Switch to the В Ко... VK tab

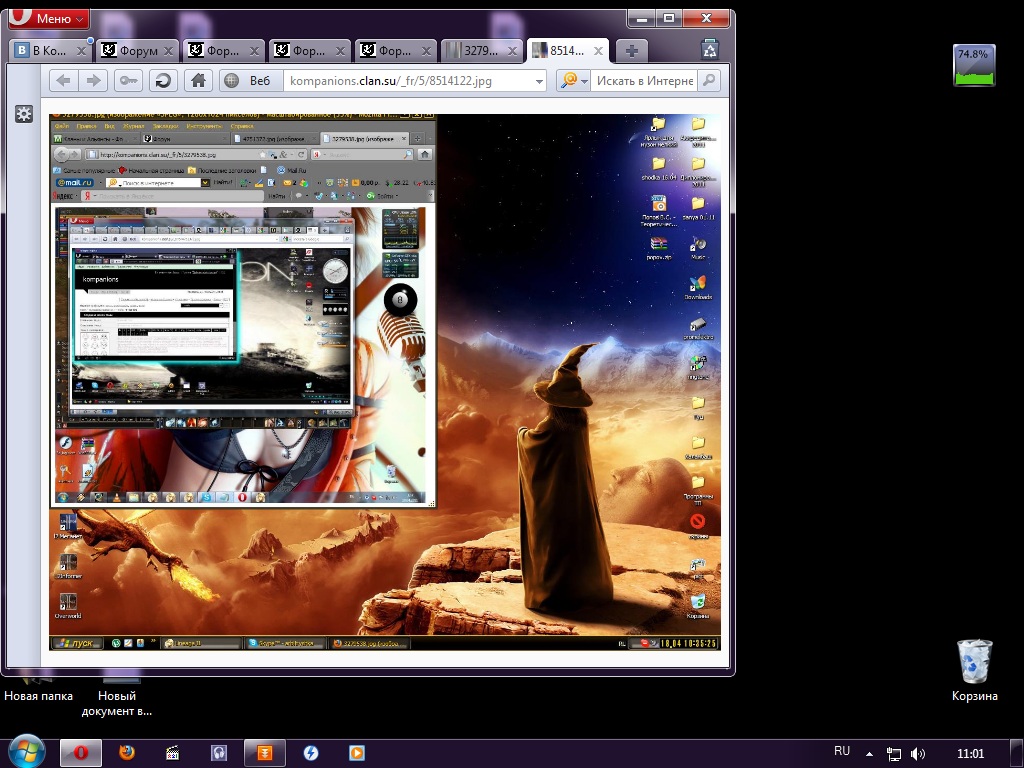(50, 50)
